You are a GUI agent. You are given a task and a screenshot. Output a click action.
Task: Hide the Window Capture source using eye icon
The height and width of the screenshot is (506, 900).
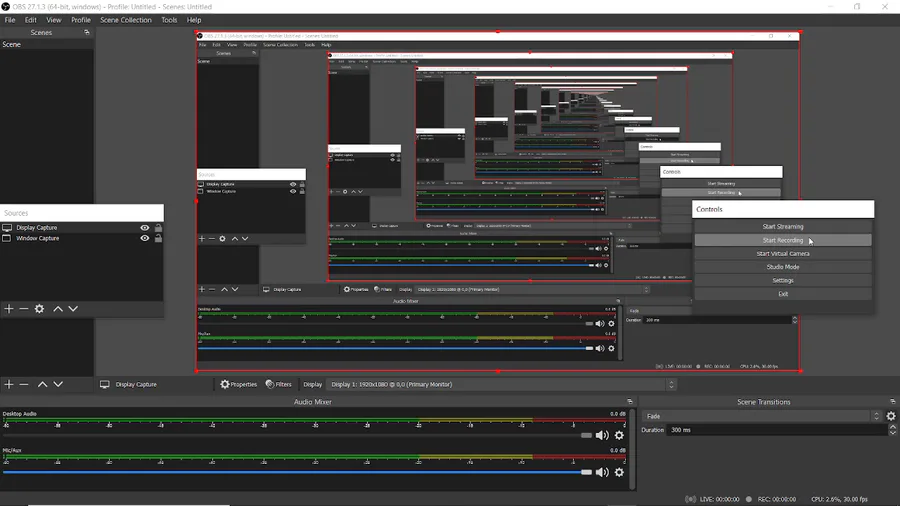pos(145,238)
